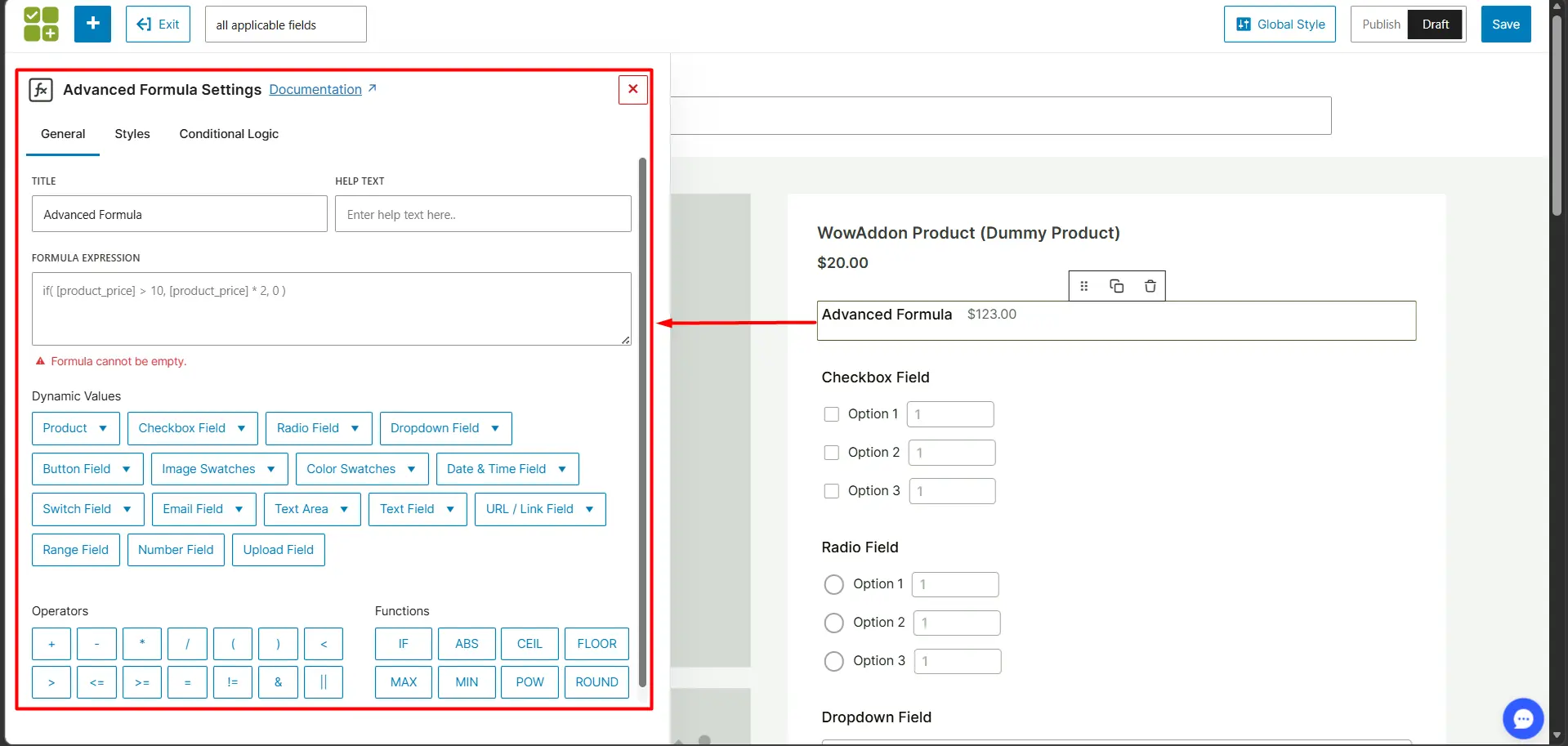Delete the Advanced Formula field via trash icon
The image size is (1568, 746).
pos(1150,286)
